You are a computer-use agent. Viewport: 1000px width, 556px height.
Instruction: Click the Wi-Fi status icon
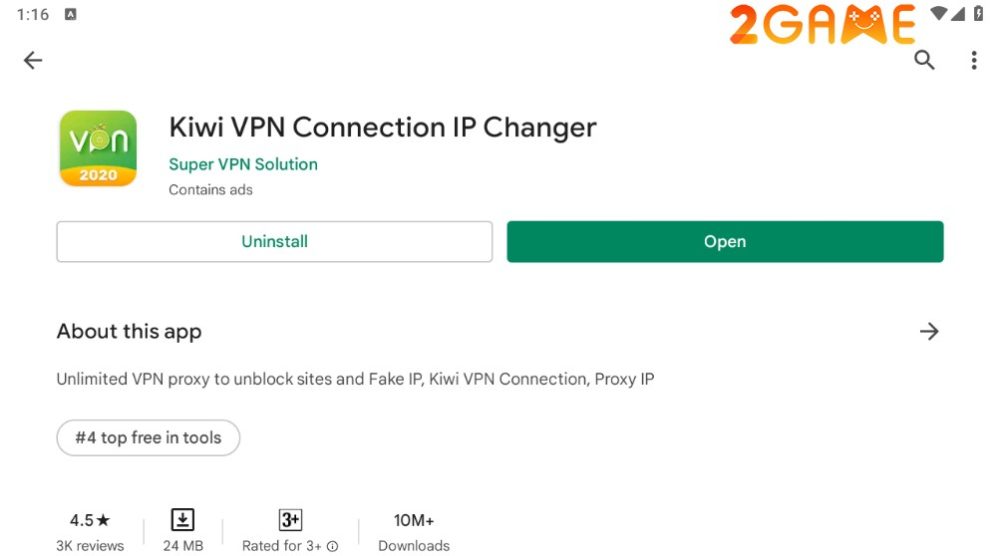pyautogui.click(x=938, y=14)
